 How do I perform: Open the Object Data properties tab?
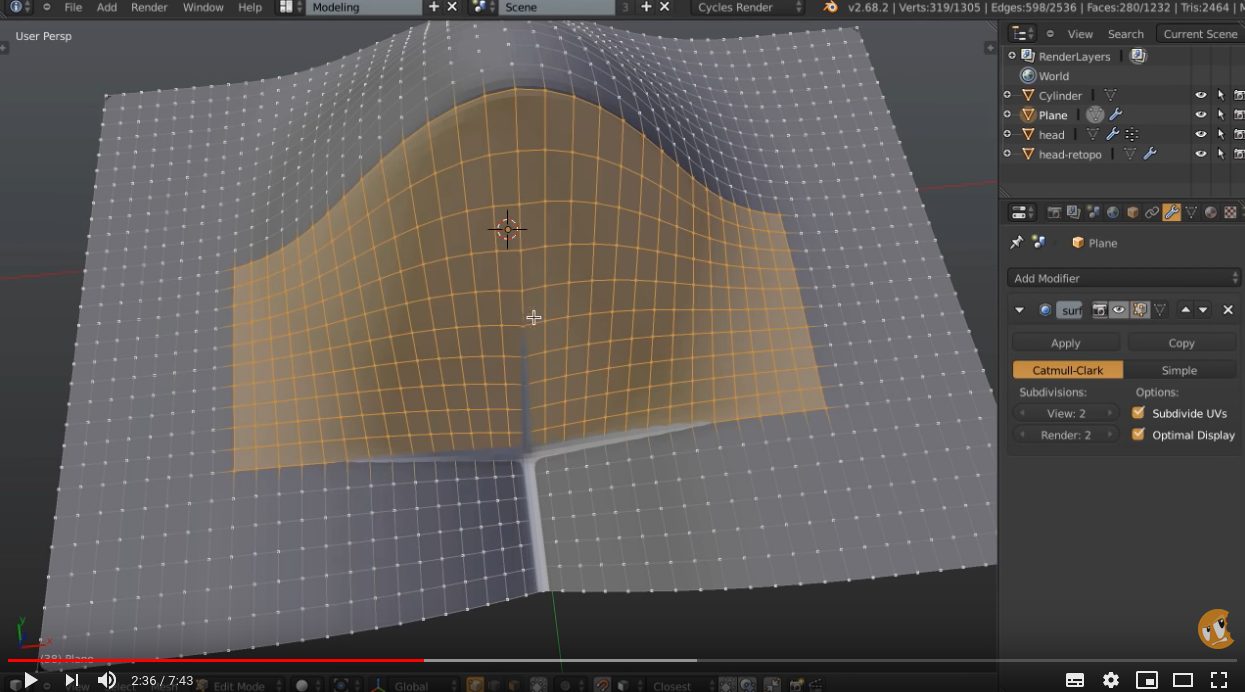click(x=1191, y=211)
